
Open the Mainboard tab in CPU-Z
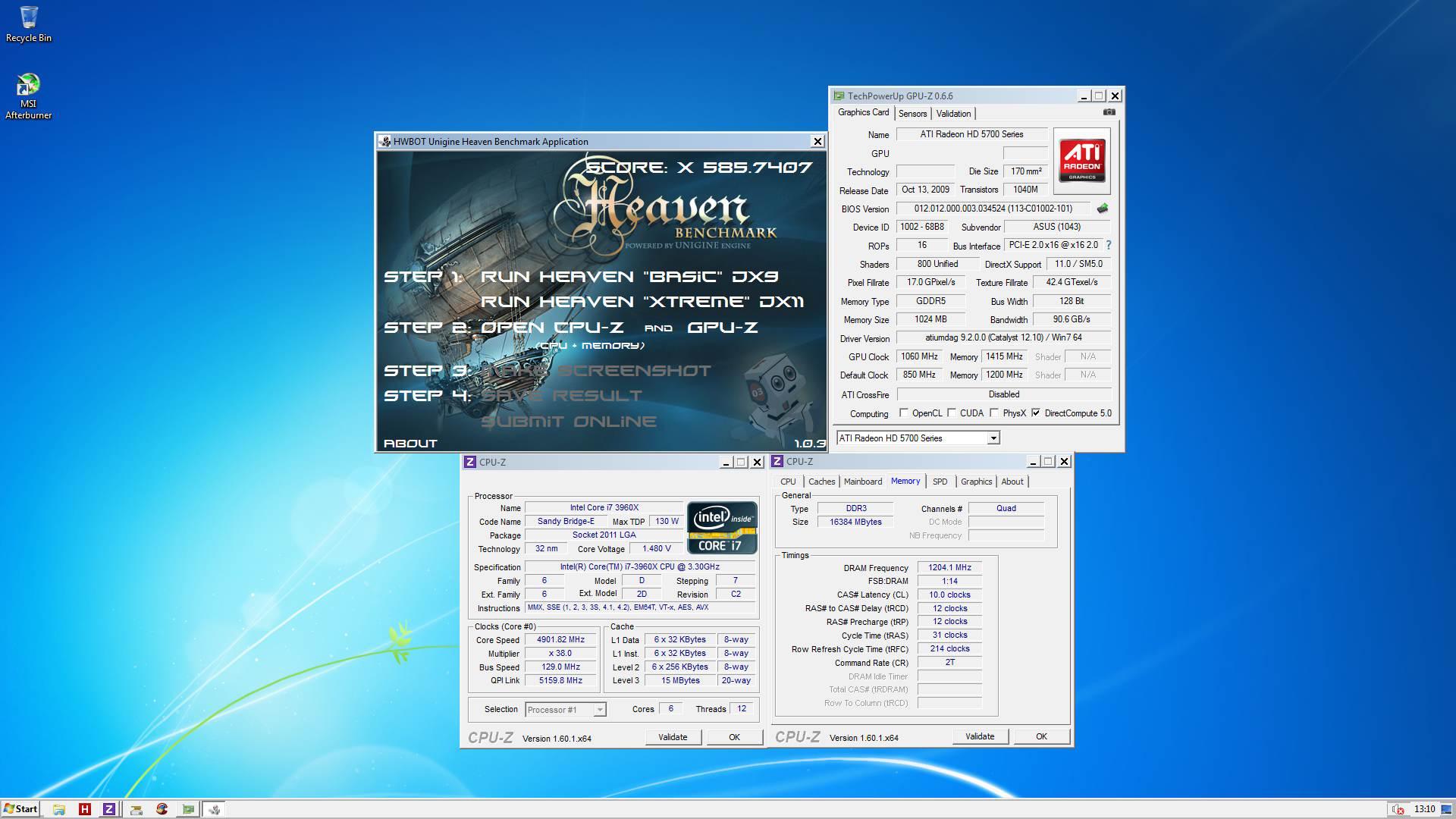click(x=863, y=482)
